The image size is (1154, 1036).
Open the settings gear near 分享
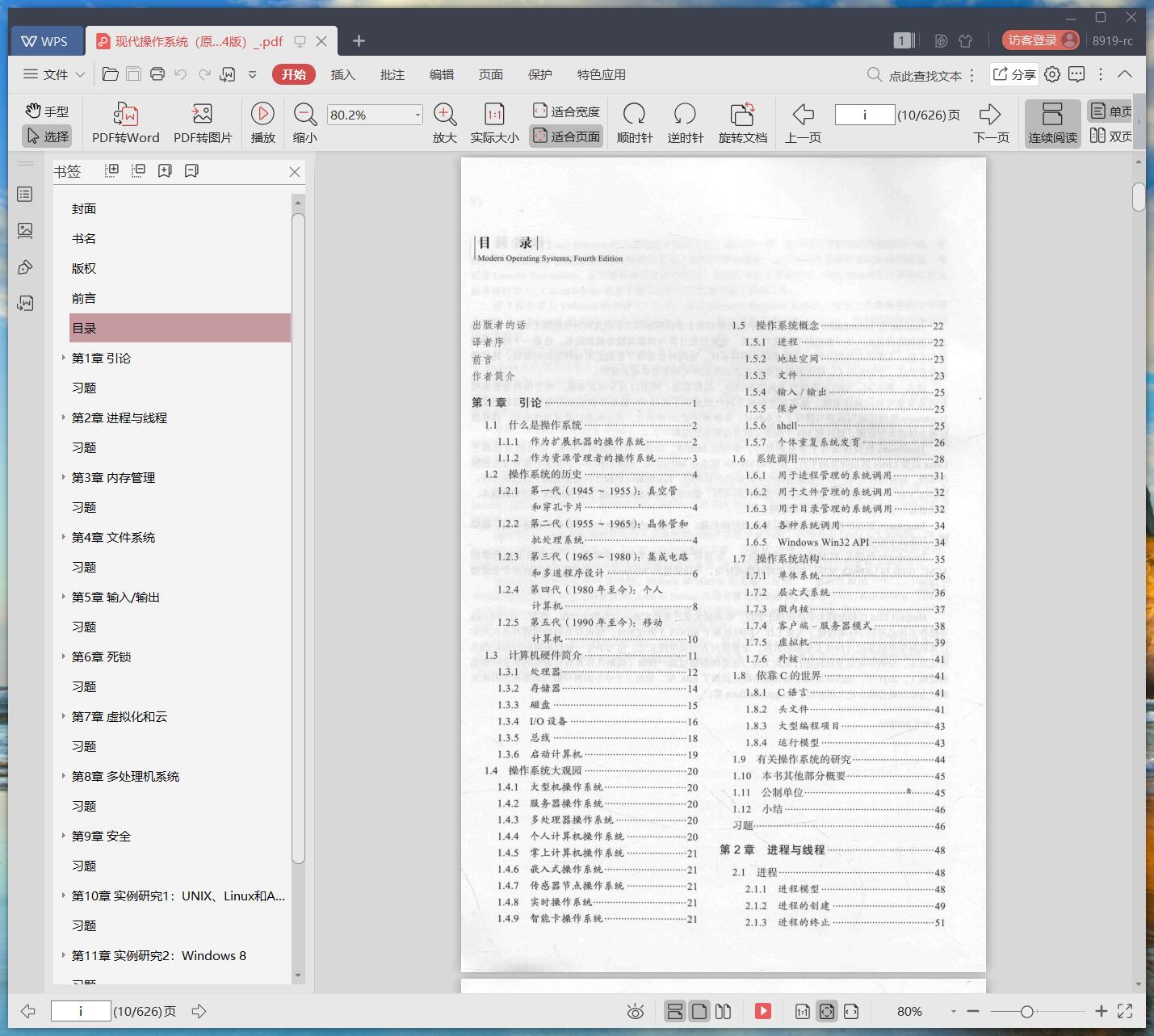[1052, 74]
